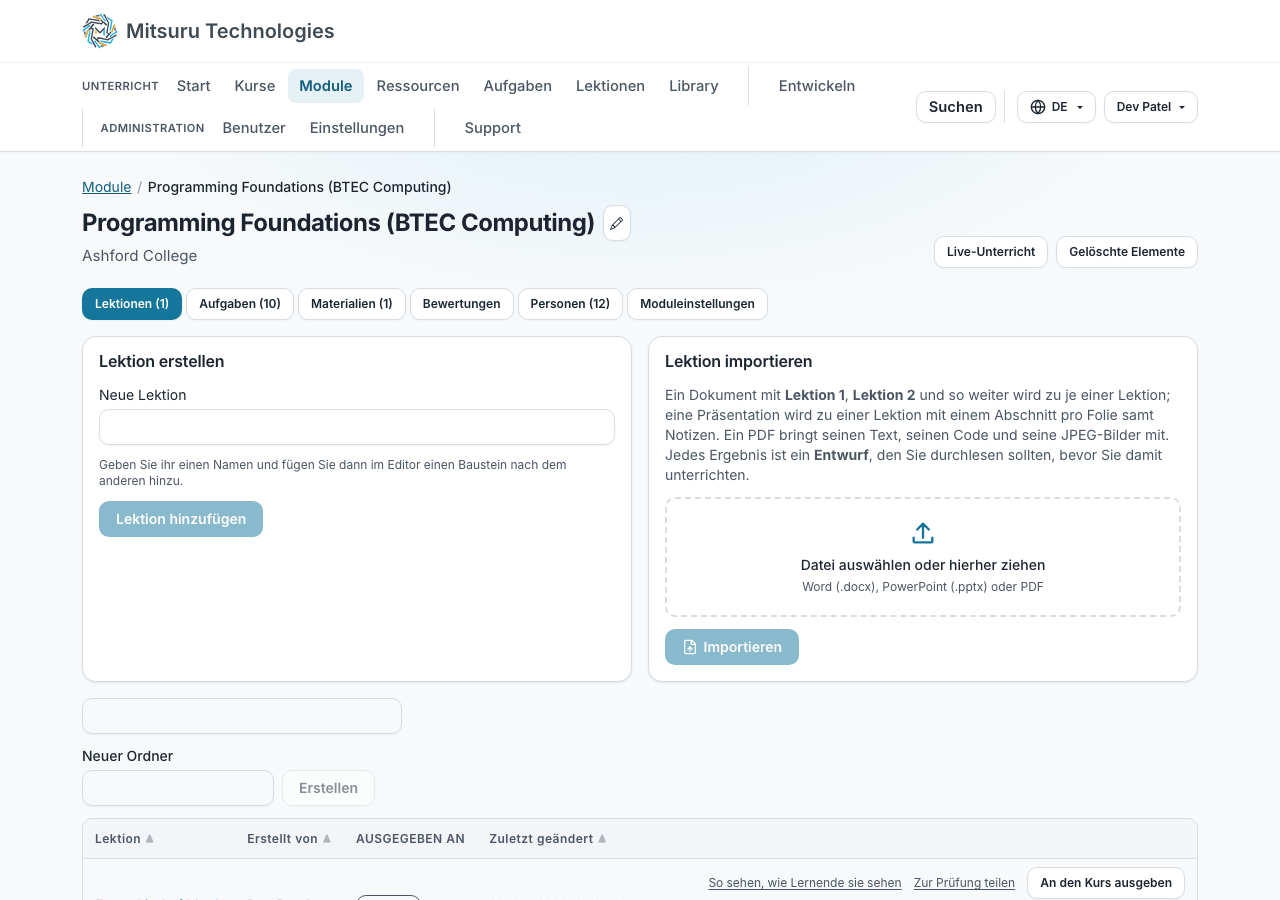This screenshot has width=1280, height=900.
Task: Click Erstellen next to the new folder field
Action: pos(328,788)
